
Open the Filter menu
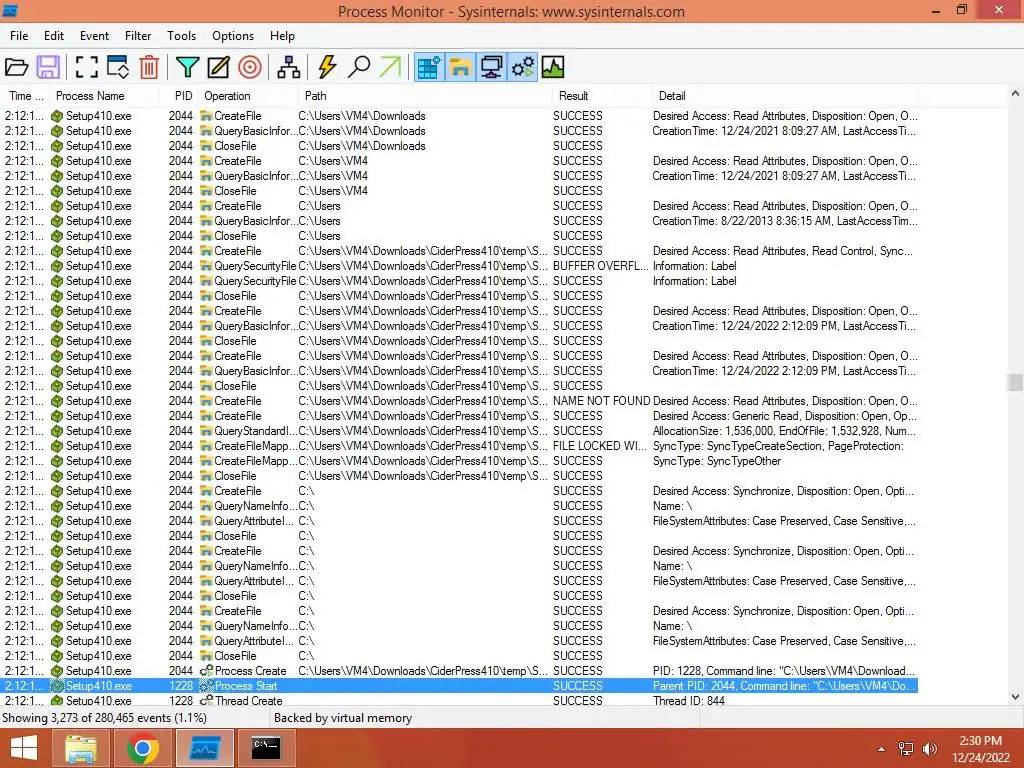pyautogui.click(x=138, y=36)
